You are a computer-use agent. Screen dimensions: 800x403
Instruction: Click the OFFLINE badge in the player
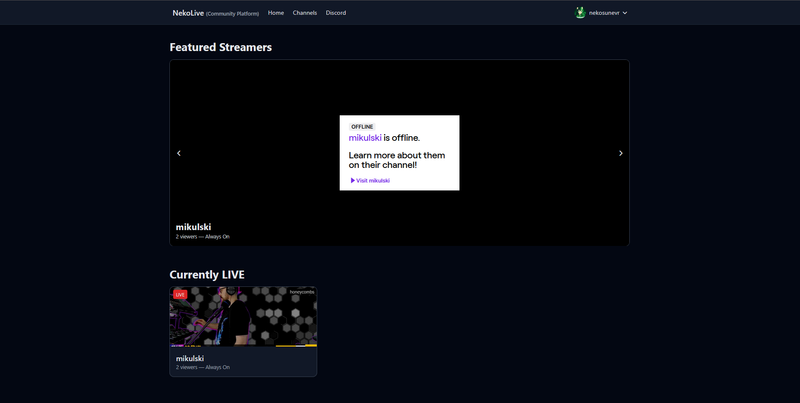click(362, 127)
